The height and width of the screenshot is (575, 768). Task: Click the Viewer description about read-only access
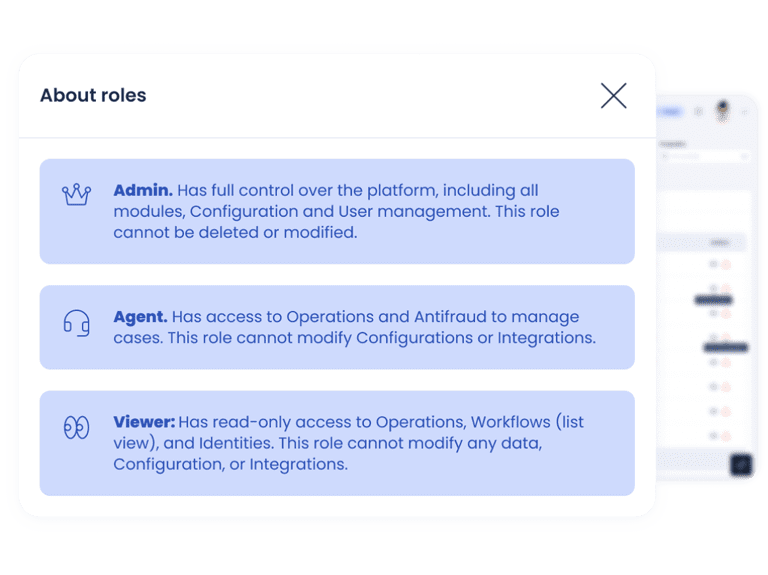pyautogui.click(x=360, y=443)
